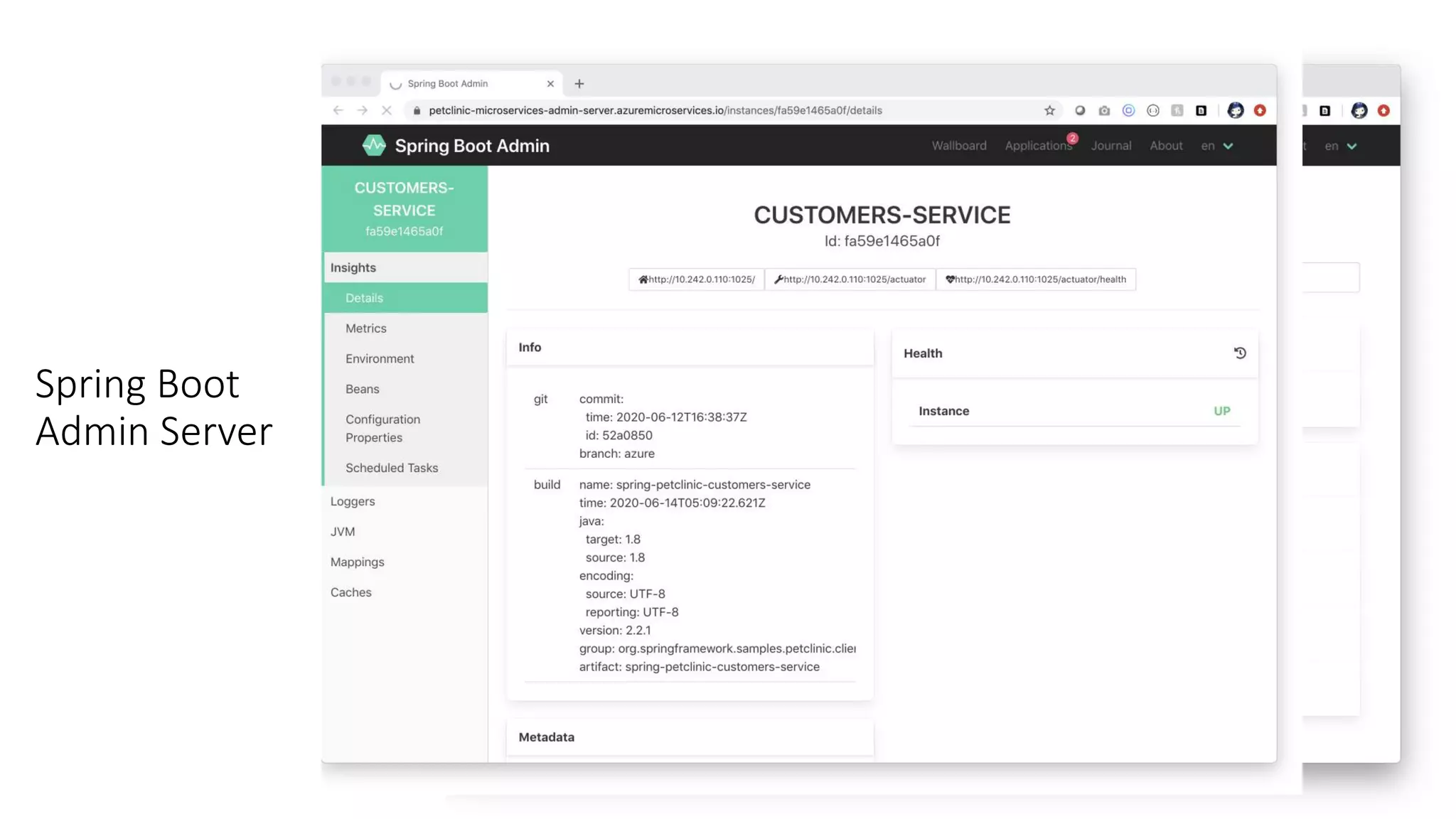Bookmark the page with the star icon
Viewport: 1456px width, 819px height.
(x=1049, y=110)
